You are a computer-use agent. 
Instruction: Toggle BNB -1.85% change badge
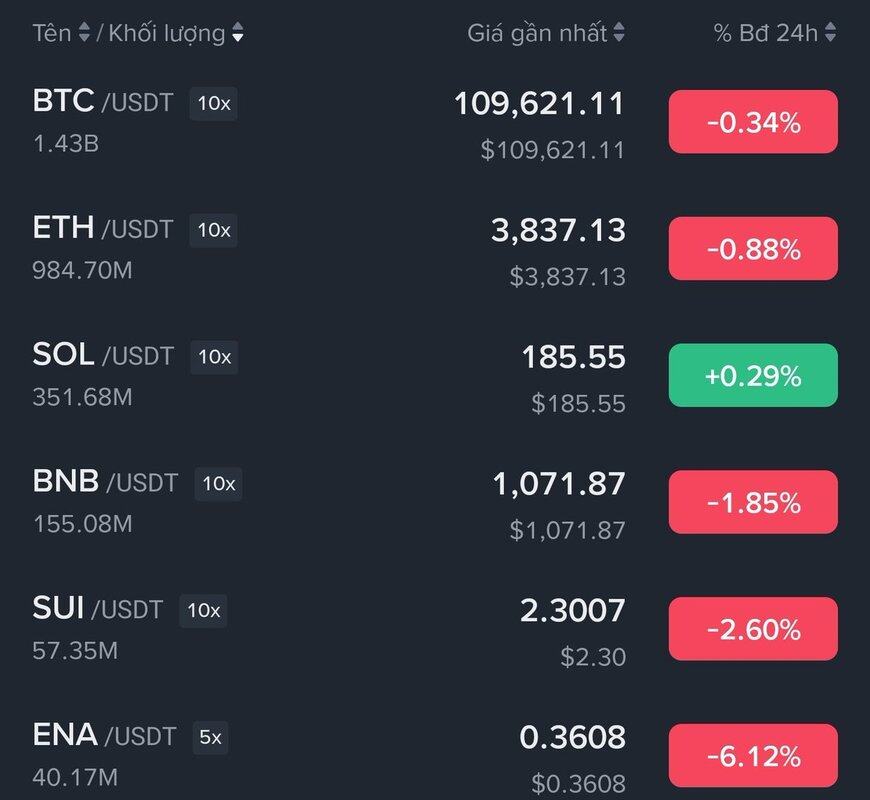(753, 502)
